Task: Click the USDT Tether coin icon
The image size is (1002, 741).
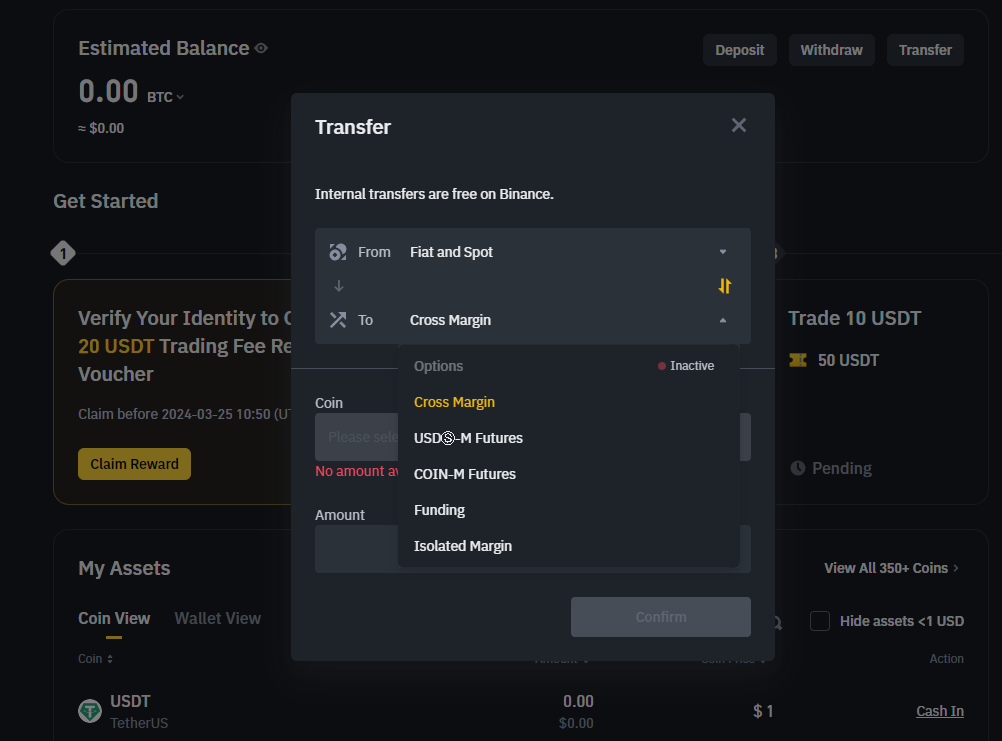Action: [x=90, y=711]
